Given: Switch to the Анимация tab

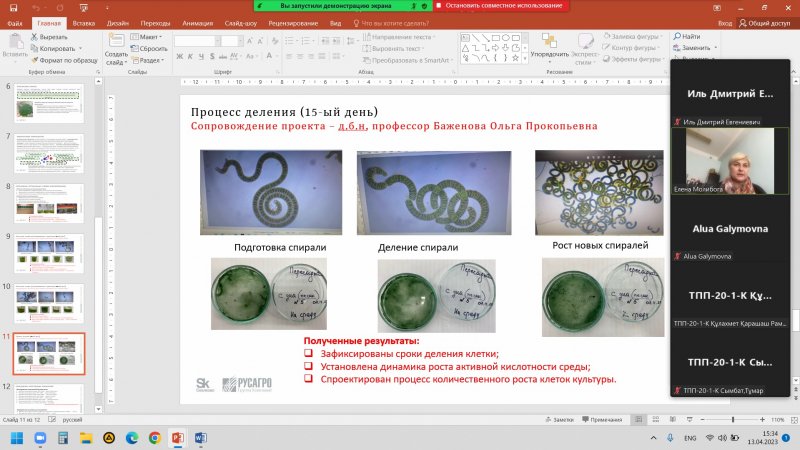Looking at the screenshot, I should (197, 23).
